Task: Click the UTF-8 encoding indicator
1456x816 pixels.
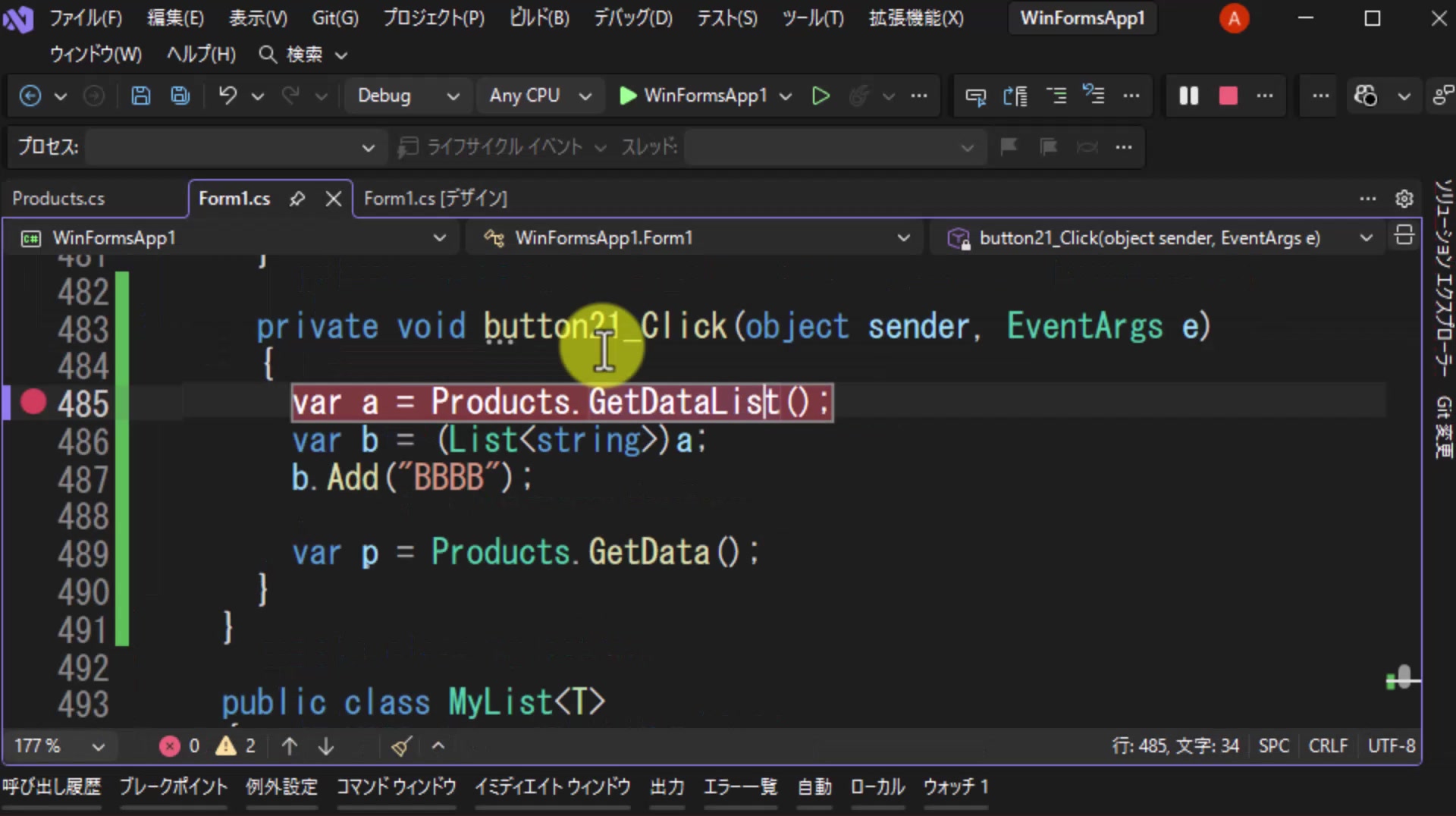Action: (x=1392, y=746)
